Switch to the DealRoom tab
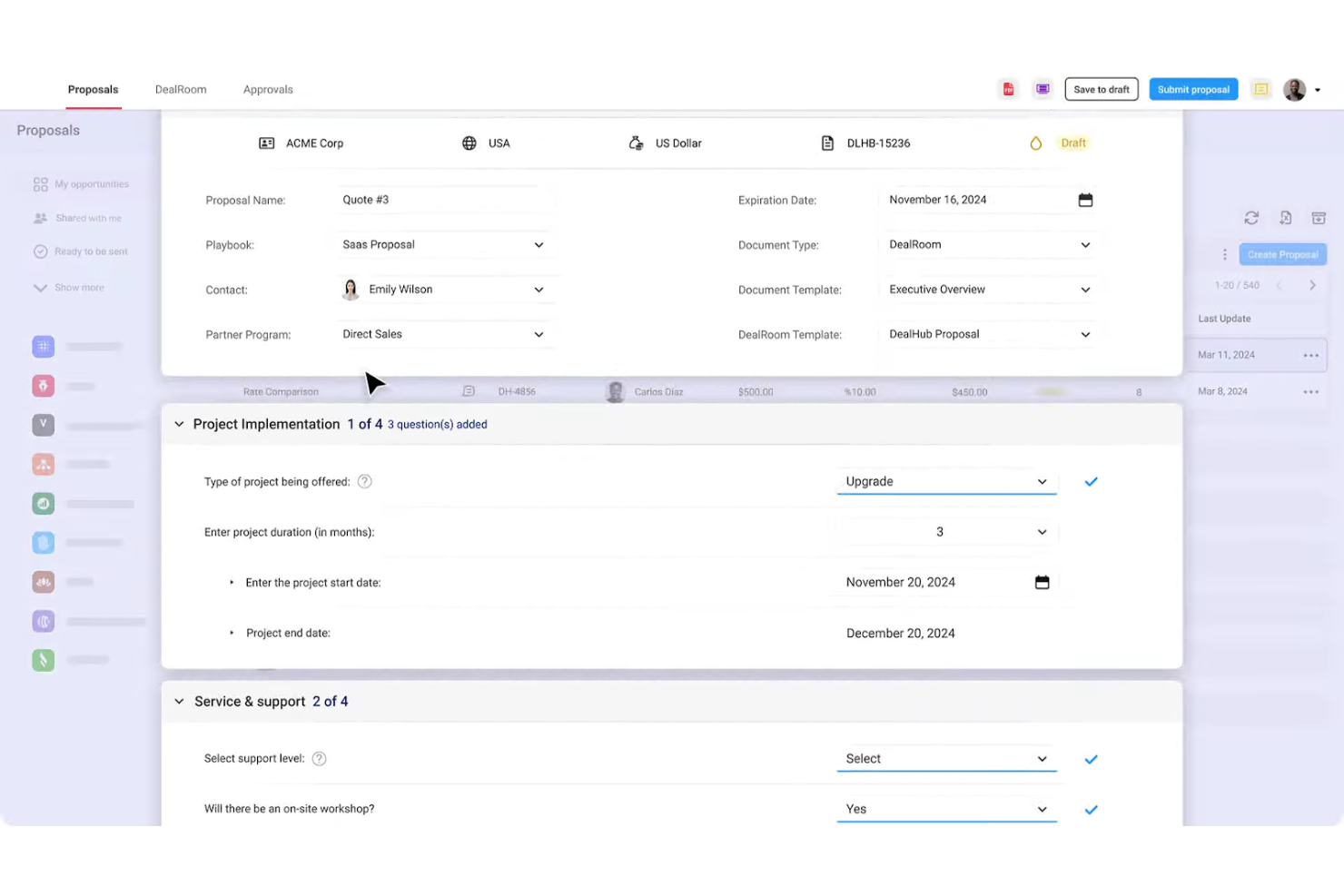This screenshot has width=1344, height=896. (181, 89)
